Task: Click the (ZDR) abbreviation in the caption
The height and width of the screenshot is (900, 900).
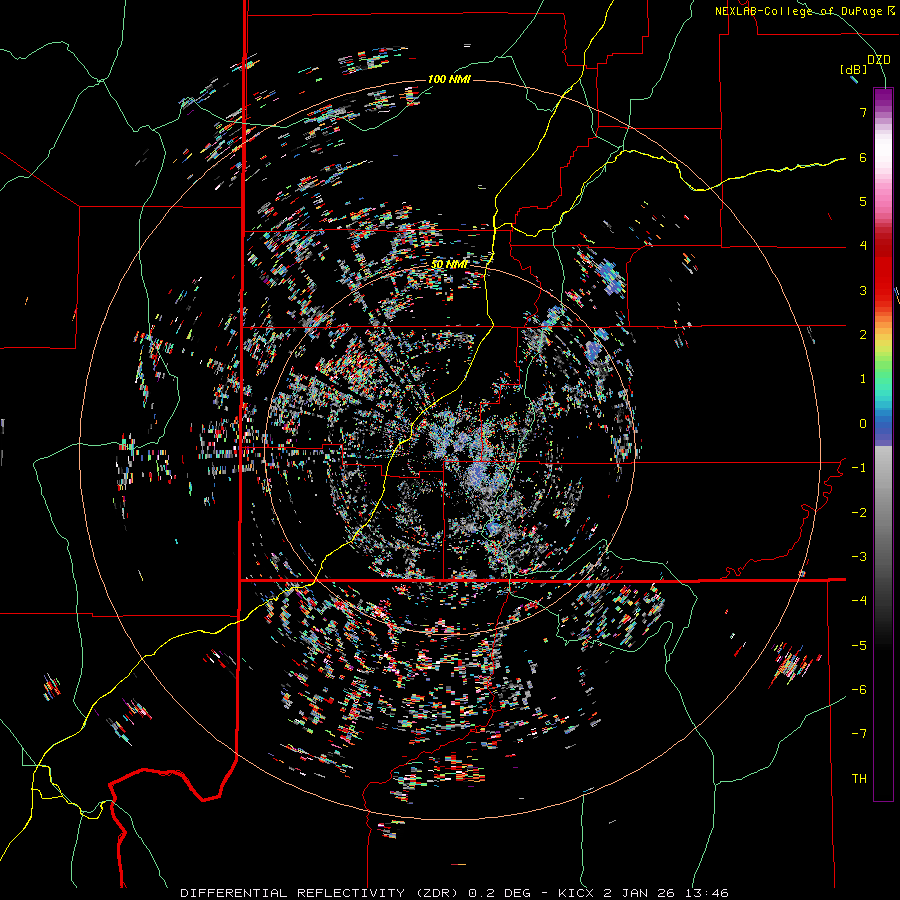Action: pos(436,893)
